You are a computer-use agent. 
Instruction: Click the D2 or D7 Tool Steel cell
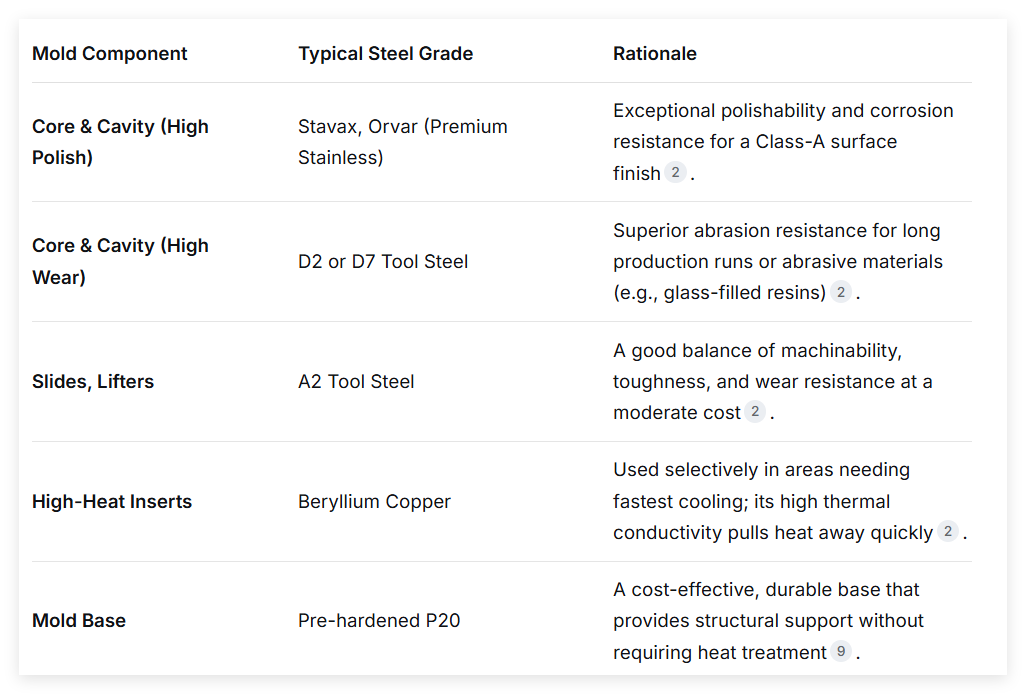point(383,262)
